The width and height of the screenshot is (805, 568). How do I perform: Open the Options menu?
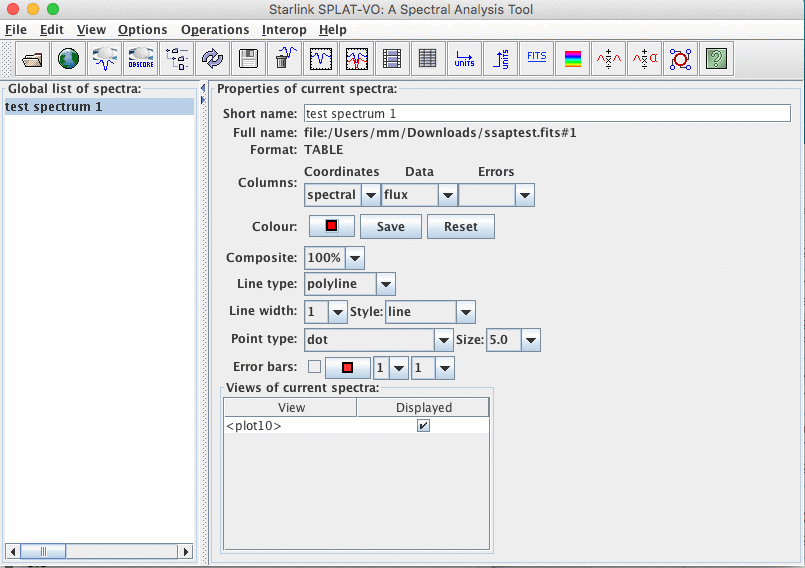click(x=143, y=30)
